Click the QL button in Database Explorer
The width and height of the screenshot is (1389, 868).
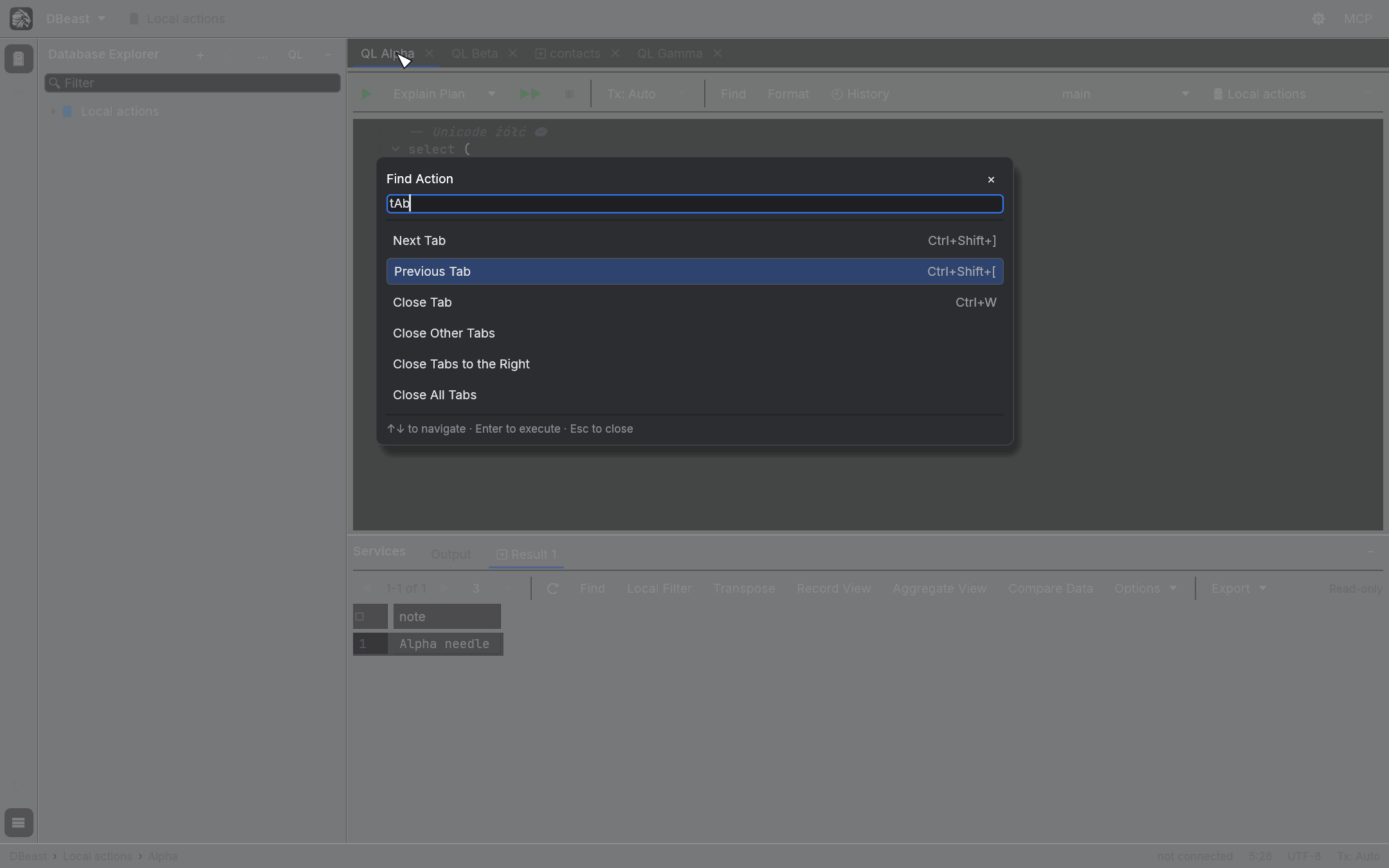295,55
